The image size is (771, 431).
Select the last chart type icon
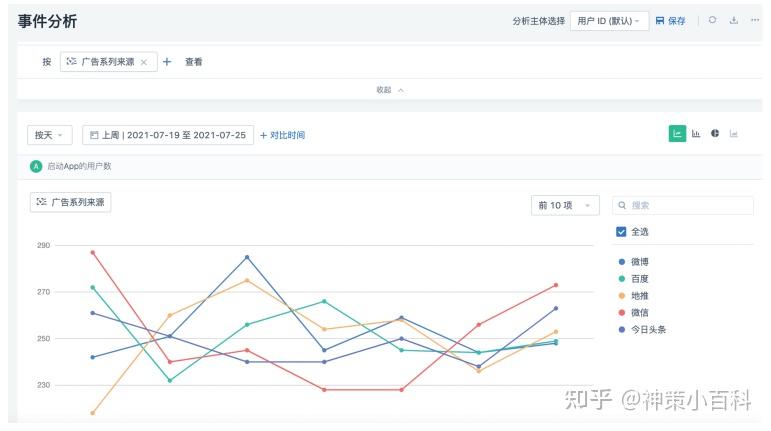pyautogui.click(x=734, y=134)
